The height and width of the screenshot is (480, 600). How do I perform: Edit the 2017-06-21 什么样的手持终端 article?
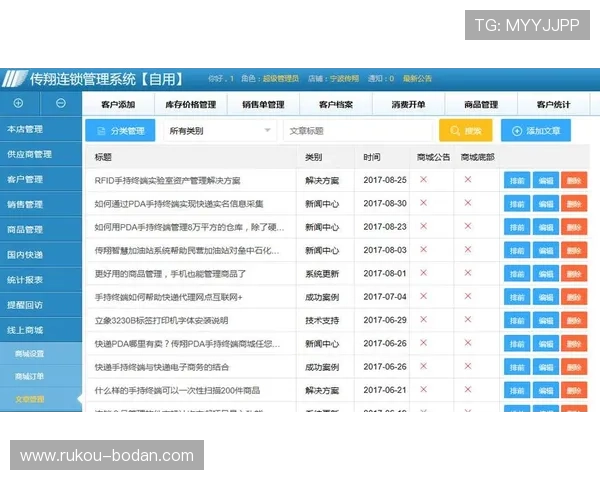point(546,390)
